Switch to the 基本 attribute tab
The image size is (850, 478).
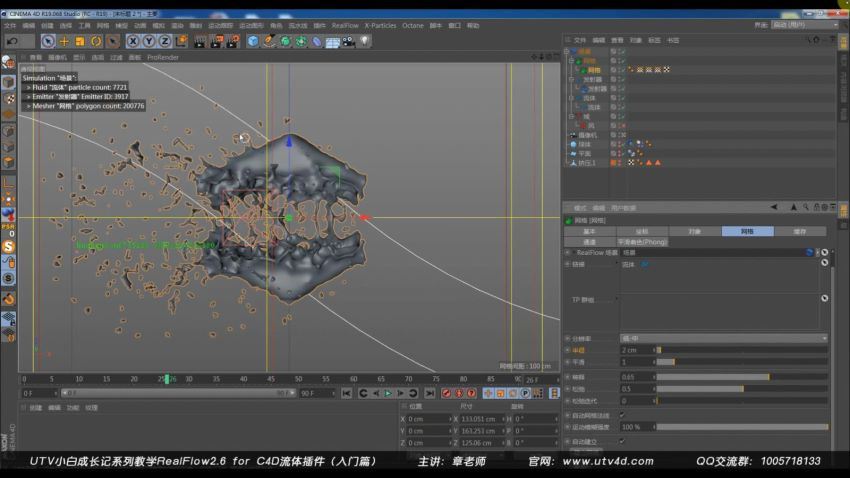pyautogui.click(x=590, y=231)
